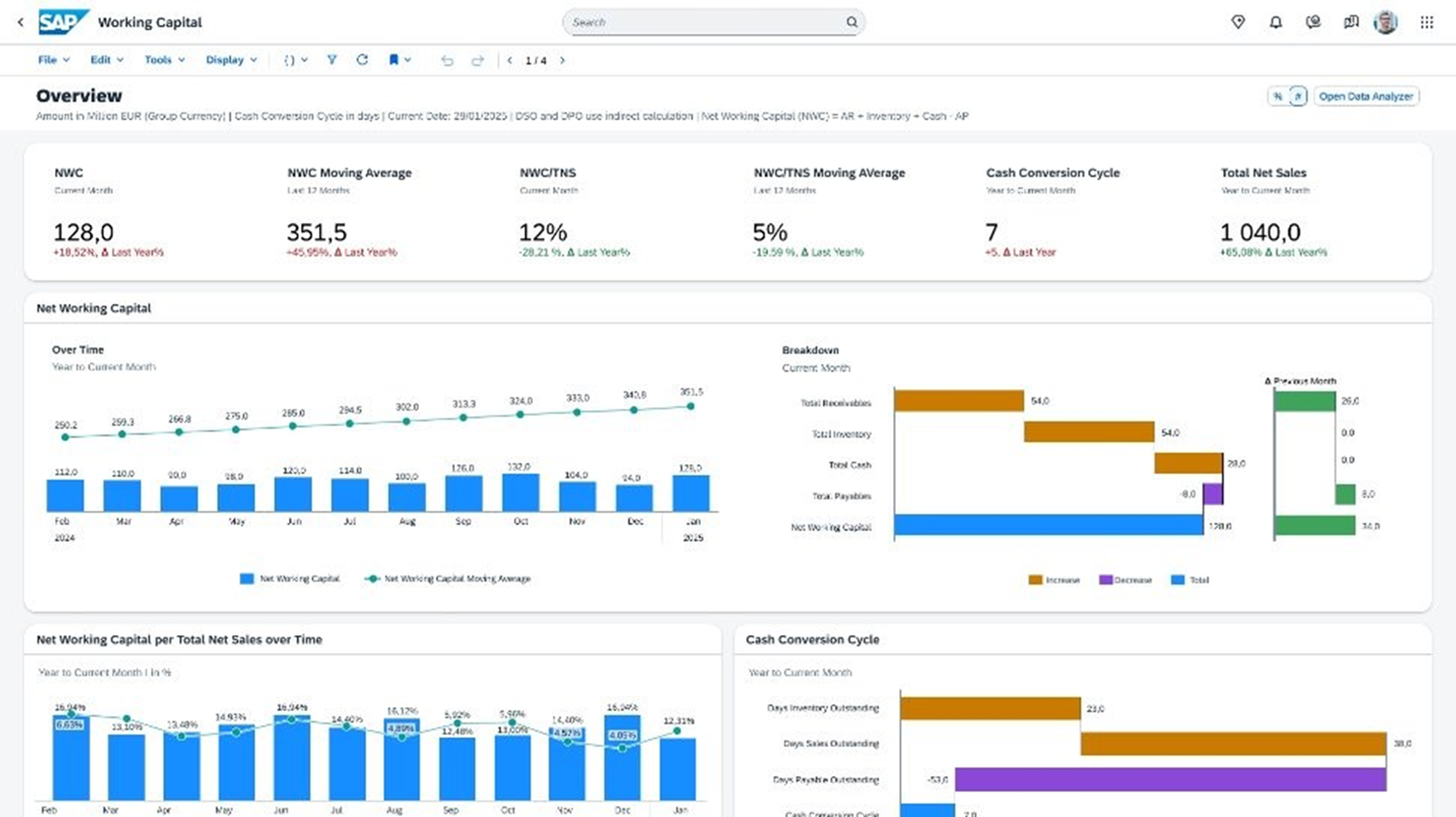
Task: Open the Bookmarks icon in the toolbar
Action: [393, 60]
